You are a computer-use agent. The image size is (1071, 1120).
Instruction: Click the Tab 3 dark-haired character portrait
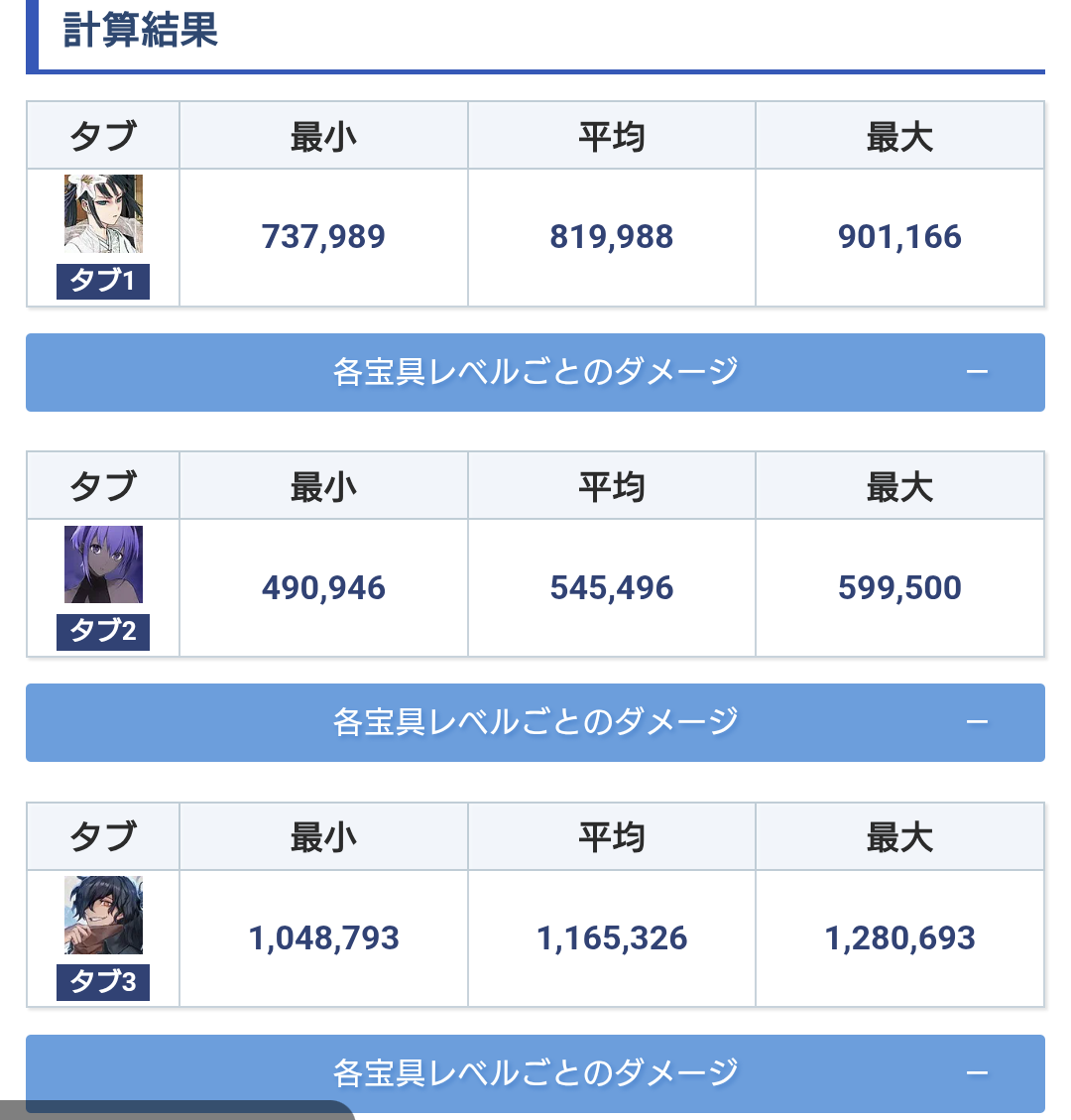coord(103,915)
